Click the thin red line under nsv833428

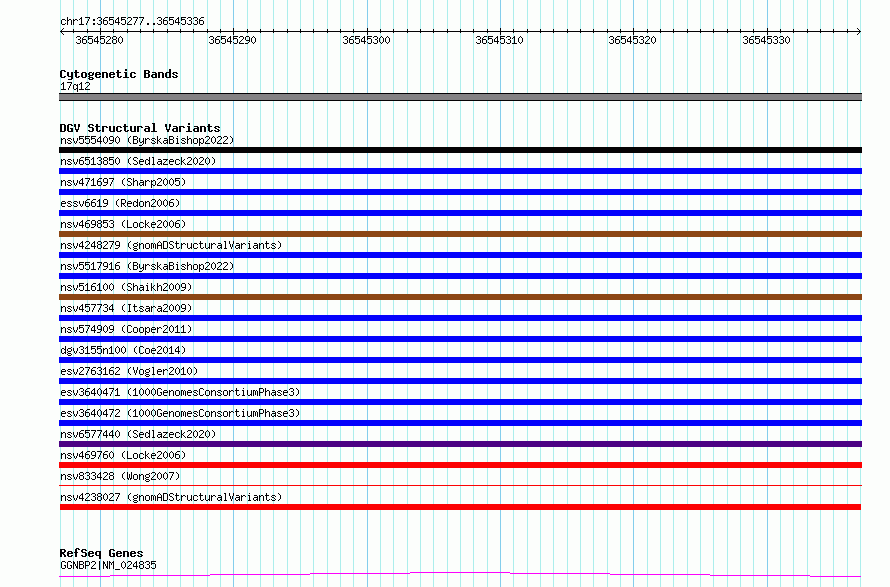coord(460,485)
